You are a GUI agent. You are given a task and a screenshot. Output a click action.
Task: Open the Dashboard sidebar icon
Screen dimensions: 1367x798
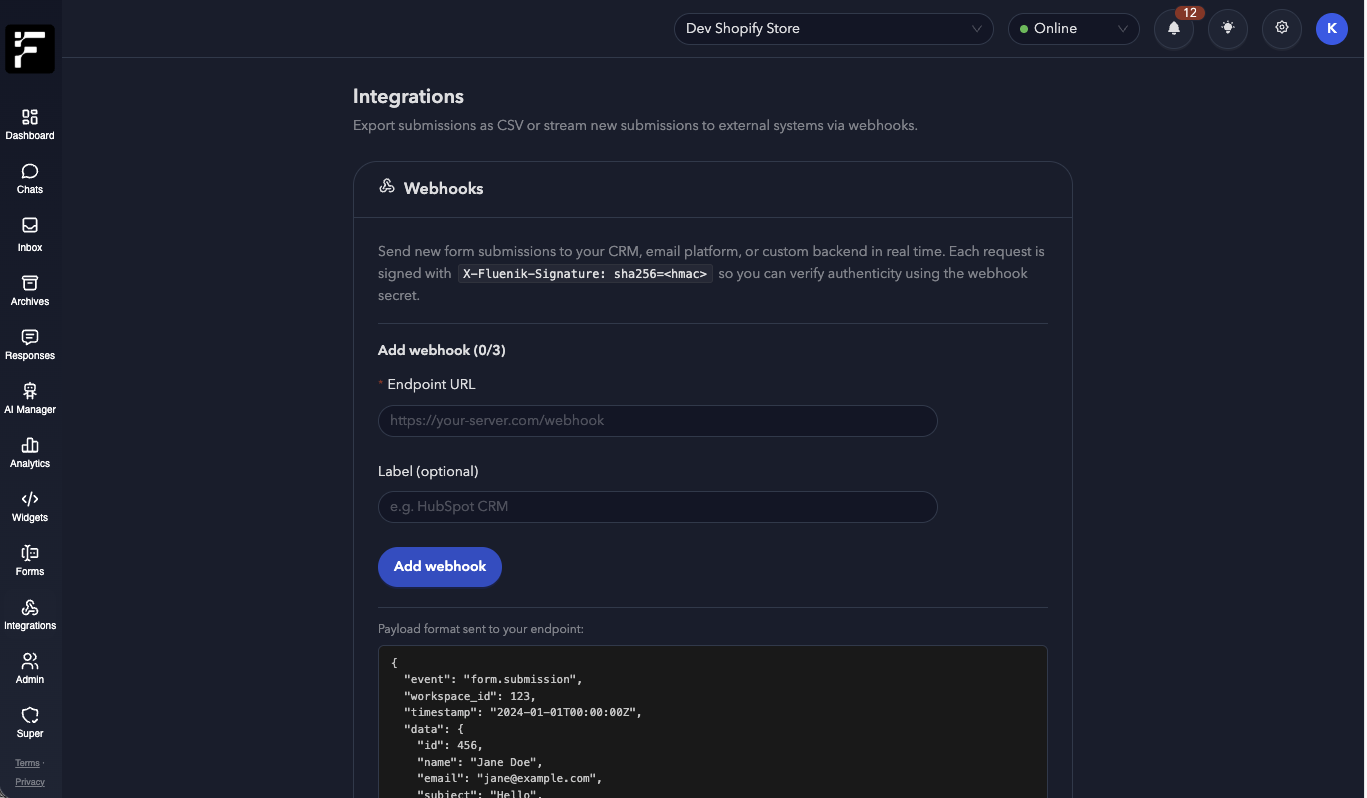[x=30, y=118]
